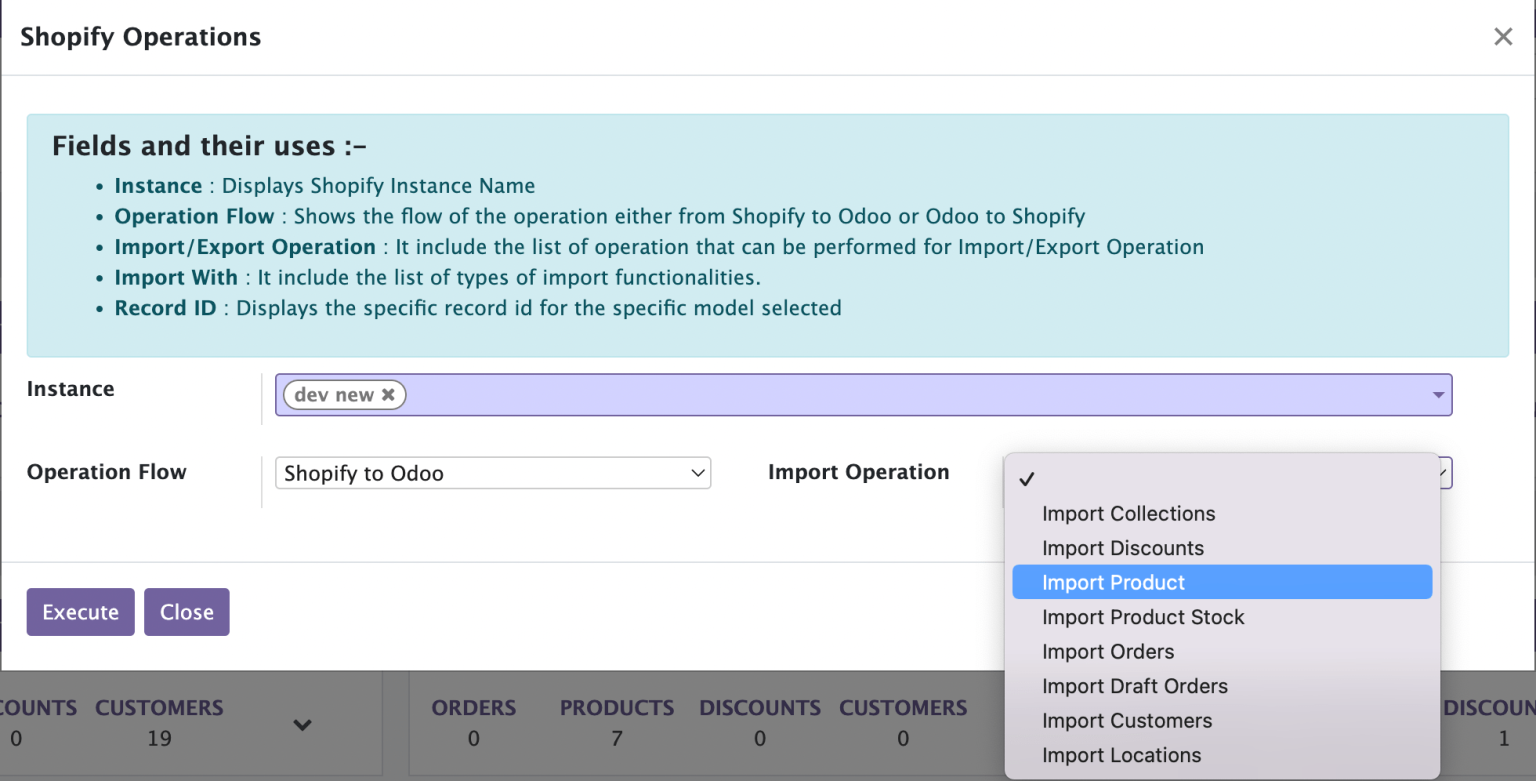Viewport: 1536px width, 781px height.
Task: Select "Import Draft Orders" option
Action: 1134,686
